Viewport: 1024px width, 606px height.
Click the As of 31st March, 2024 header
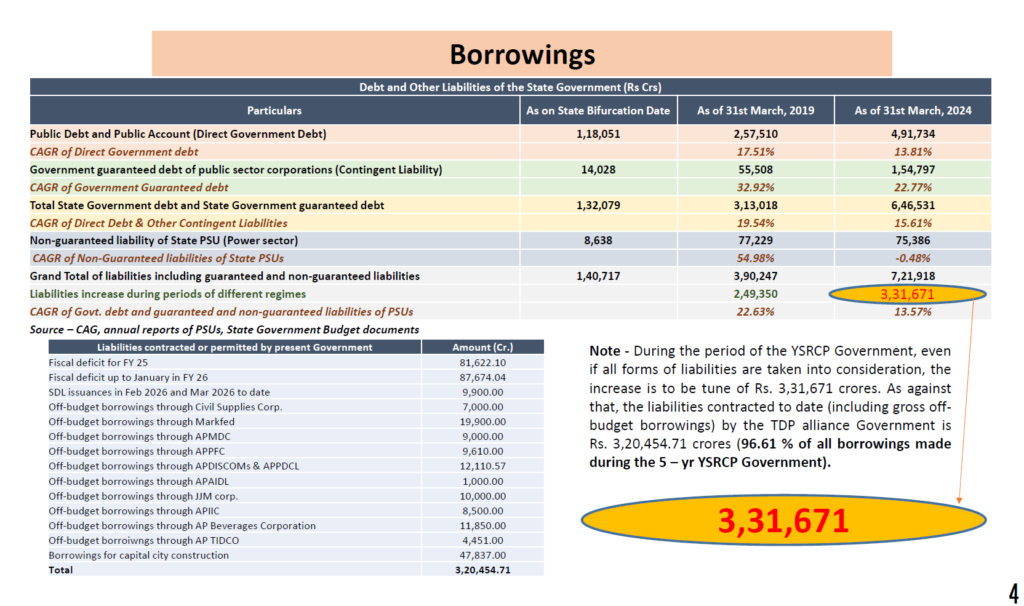coord(912,110)
